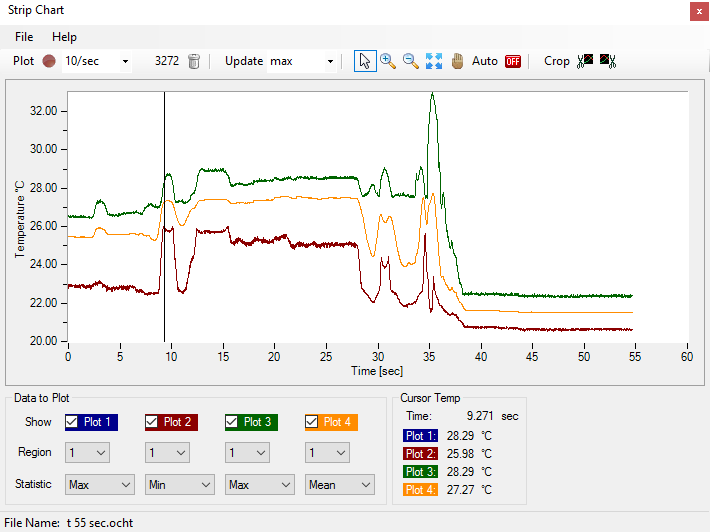Click the chart at the temperature peak
The image size is (710, 532).
tap(432, 94)
